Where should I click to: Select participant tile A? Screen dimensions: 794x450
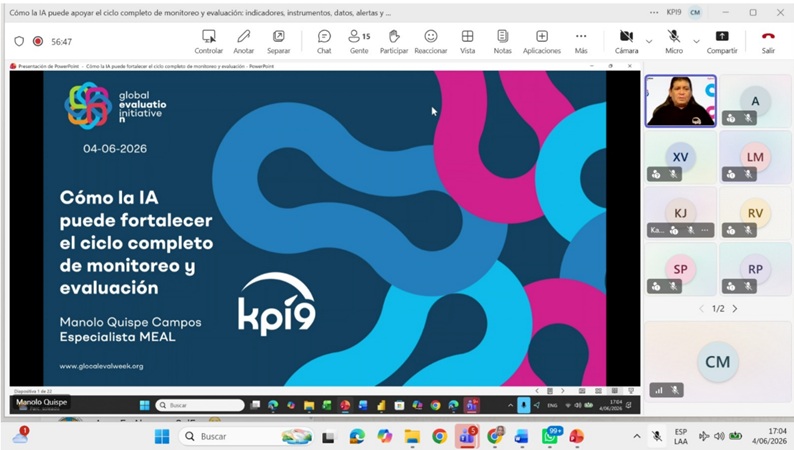[755, 101]
